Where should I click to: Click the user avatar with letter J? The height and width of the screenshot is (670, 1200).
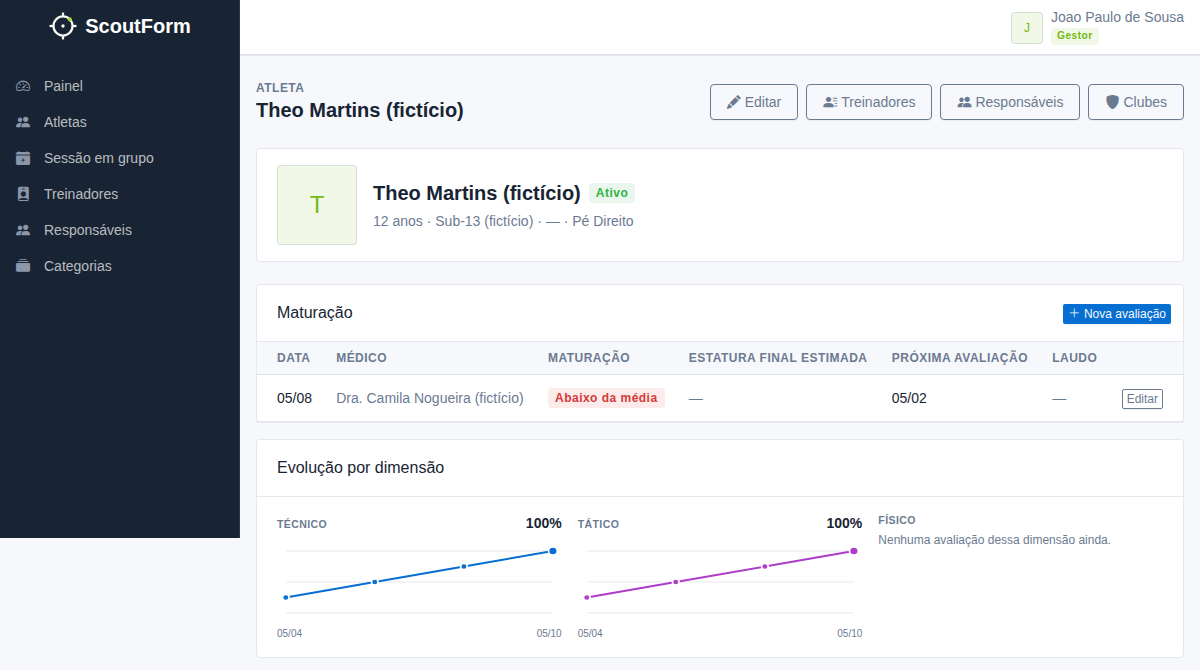click(x=1027, y=28)
